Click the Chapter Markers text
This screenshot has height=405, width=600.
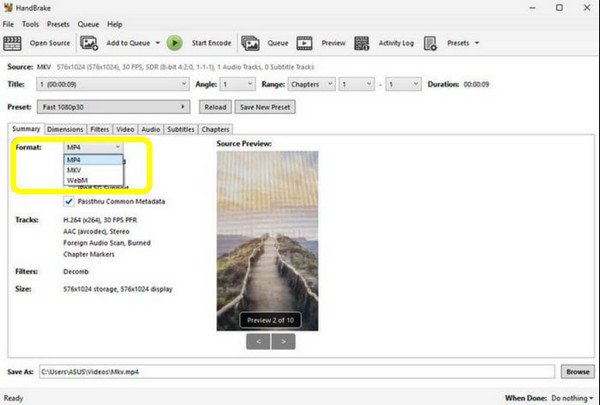point(89,255)
